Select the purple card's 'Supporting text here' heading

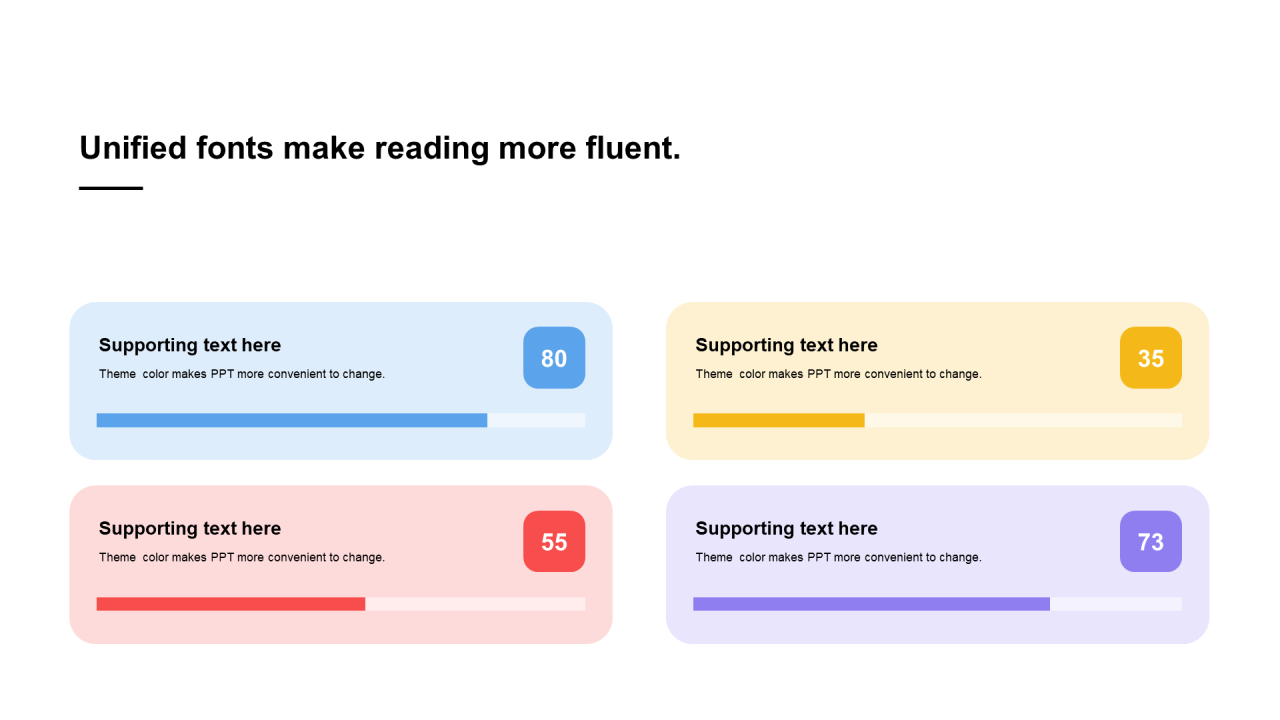(786, 529)
